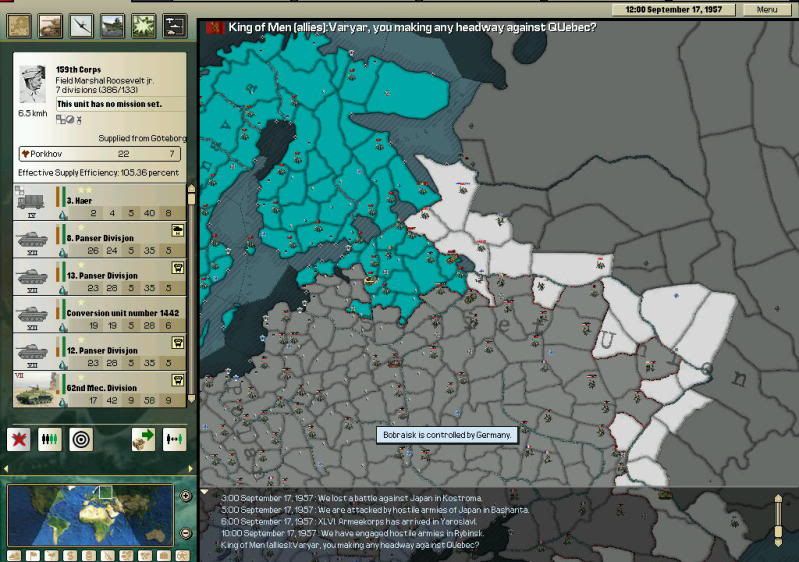
Task: Click third map mode button below minimap
Action: point(51,555)
